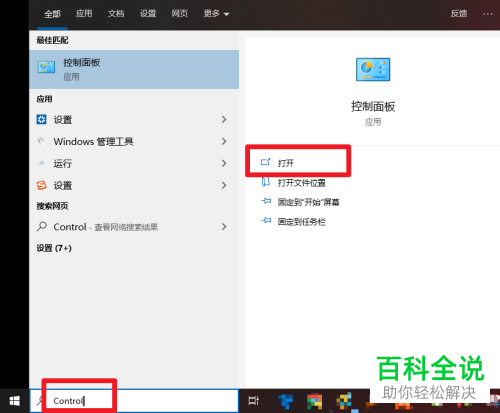Click the blue gear 设置 app icon

tap(41, 119)
